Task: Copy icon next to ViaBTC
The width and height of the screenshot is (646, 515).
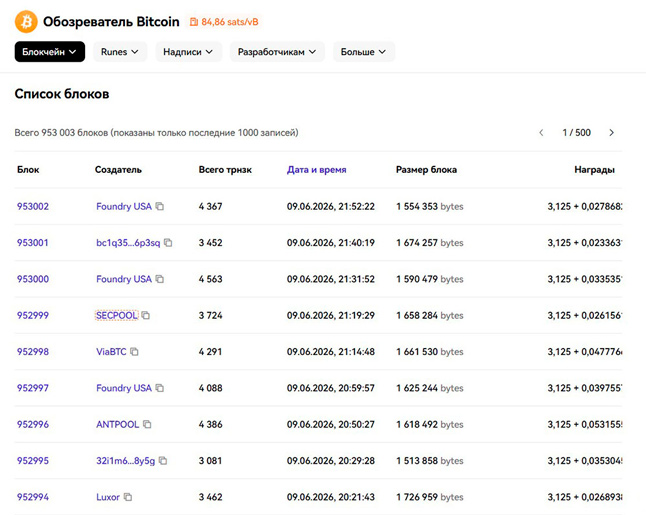Action: point(134,351)
